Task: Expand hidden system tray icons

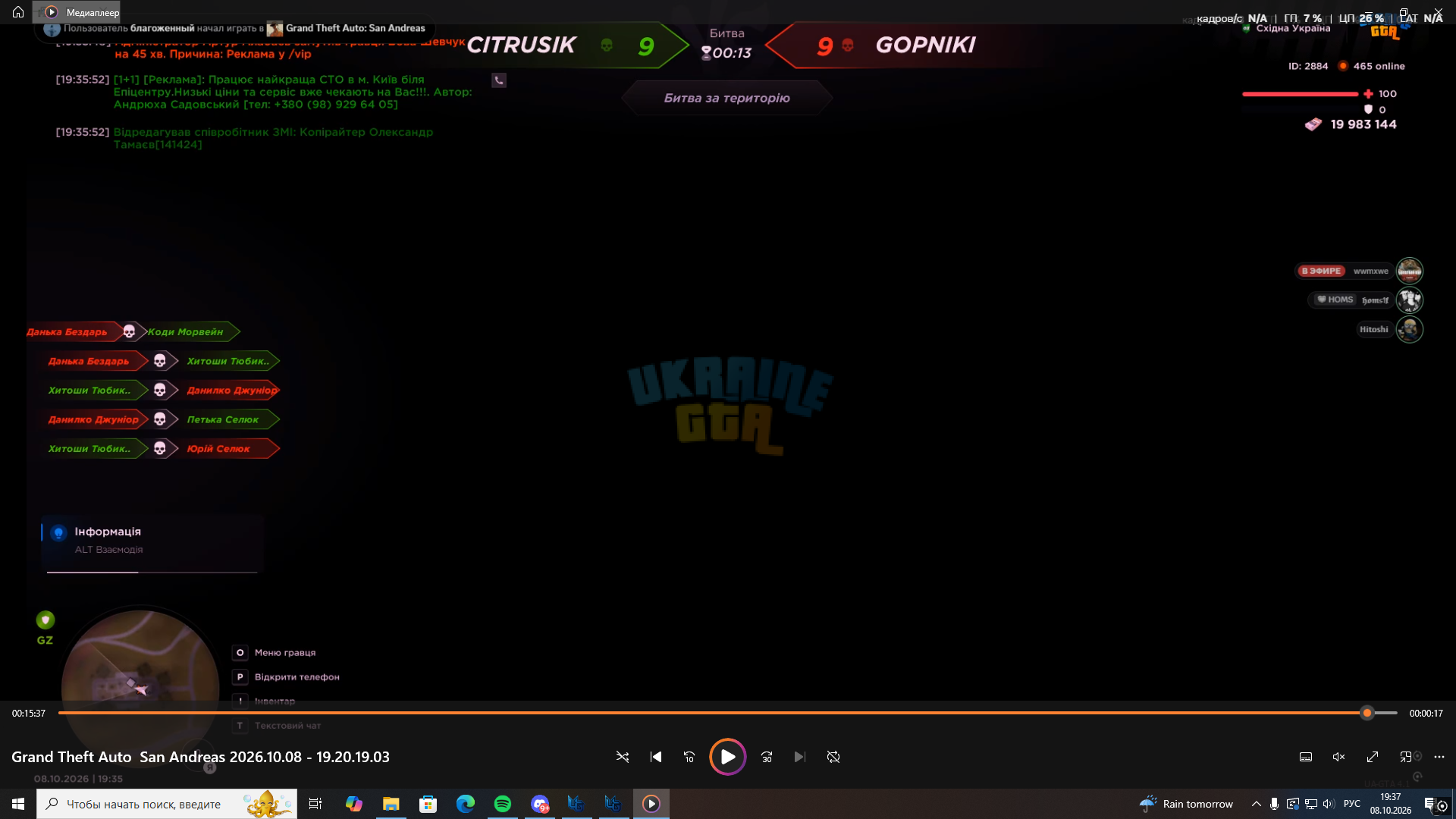Action: pyautogui.click(x=1257, y=804)
